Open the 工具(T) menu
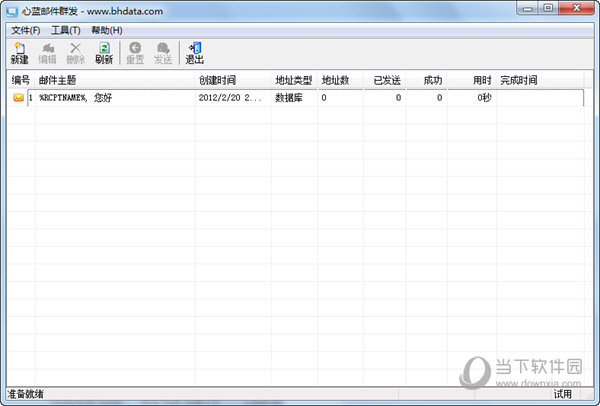The width and height of the screenshot is (600, 406). click(x=66, y=30)
